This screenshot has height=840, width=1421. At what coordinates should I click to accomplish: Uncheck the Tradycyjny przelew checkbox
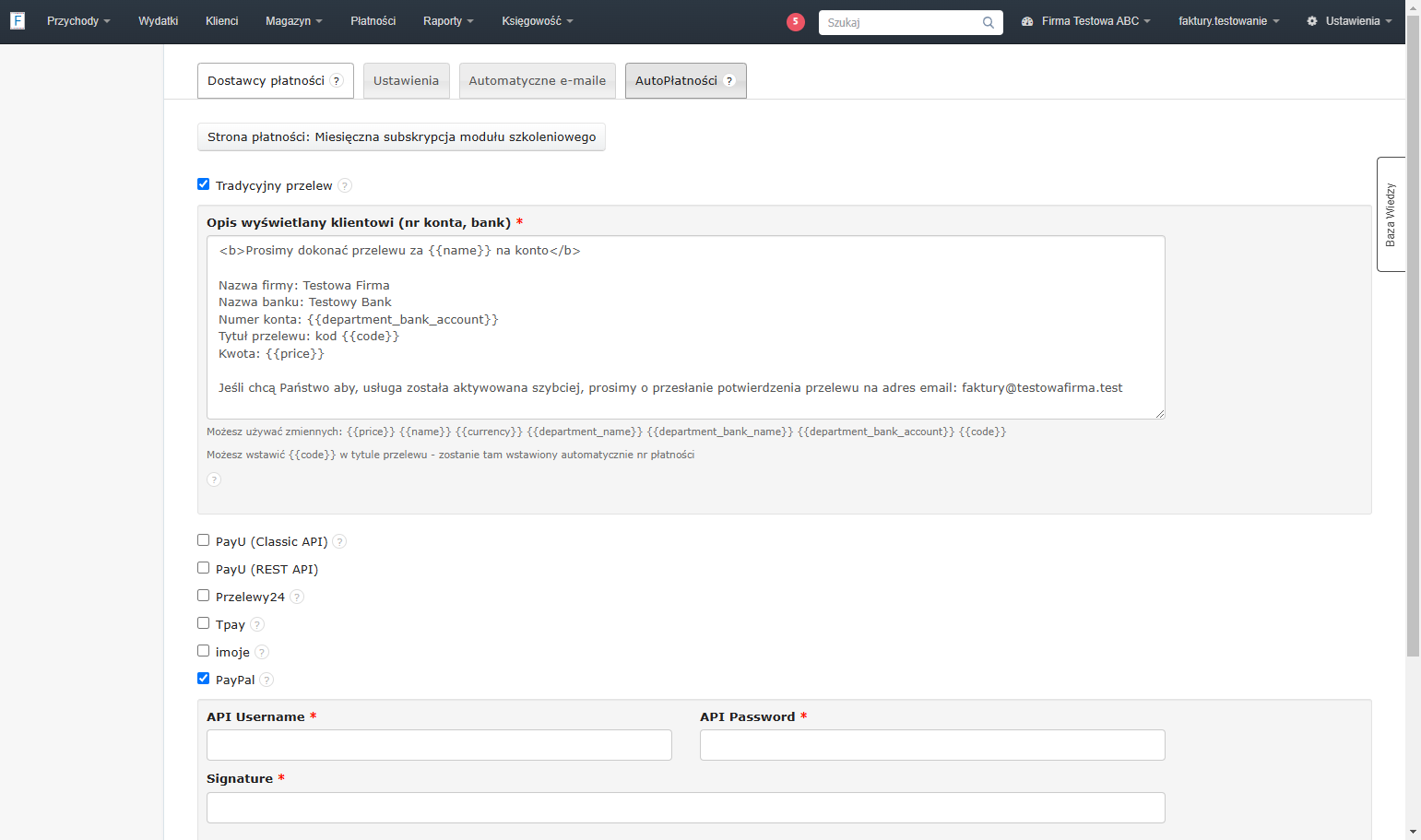(x=203, y=184)
